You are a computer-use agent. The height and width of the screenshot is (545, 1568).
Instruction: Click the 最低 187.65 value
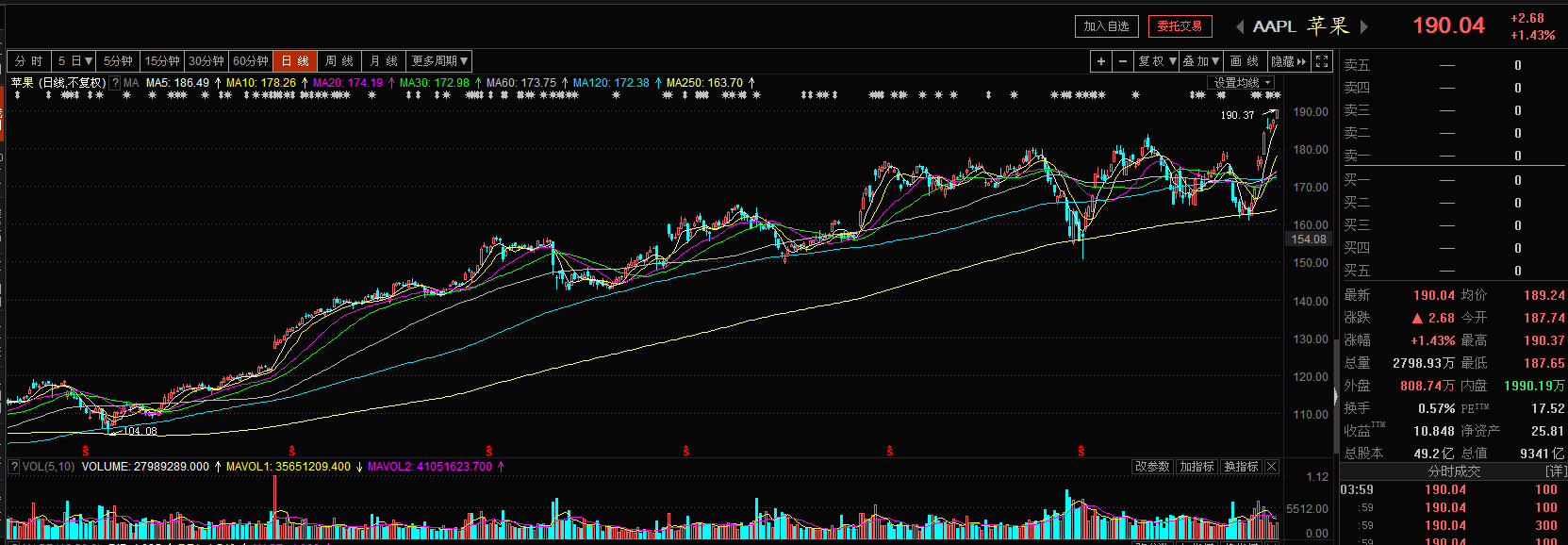(x=1543, y=363)
